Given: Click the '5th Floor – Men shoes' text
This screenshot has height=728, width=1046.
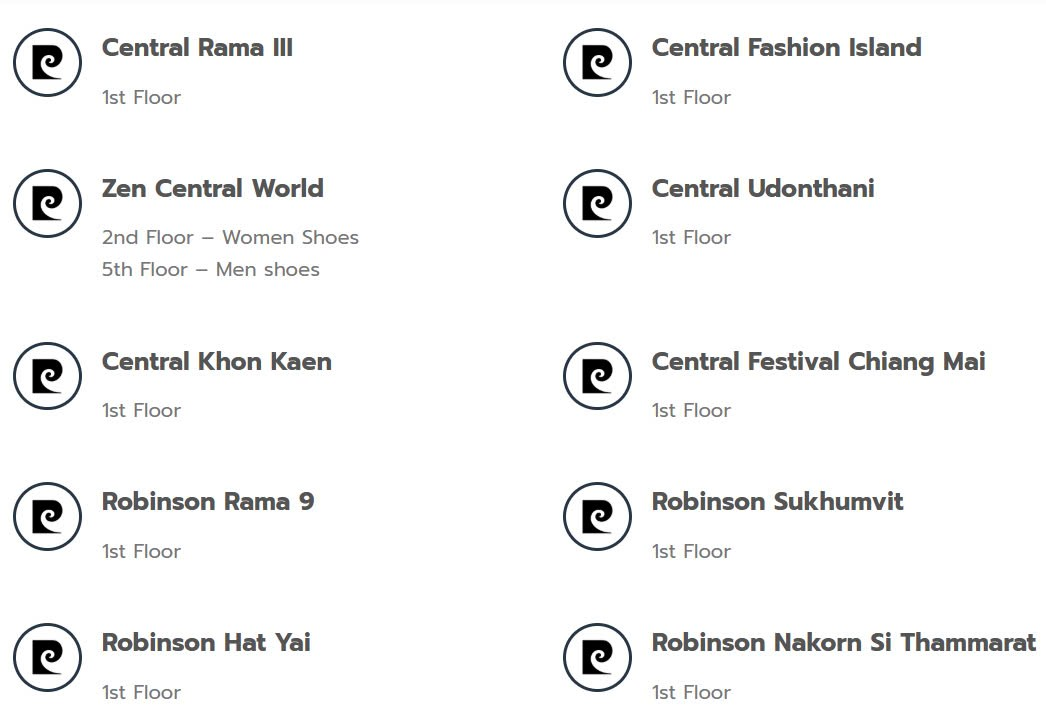Looking at the screenshot, I should [x=210, y=270].
